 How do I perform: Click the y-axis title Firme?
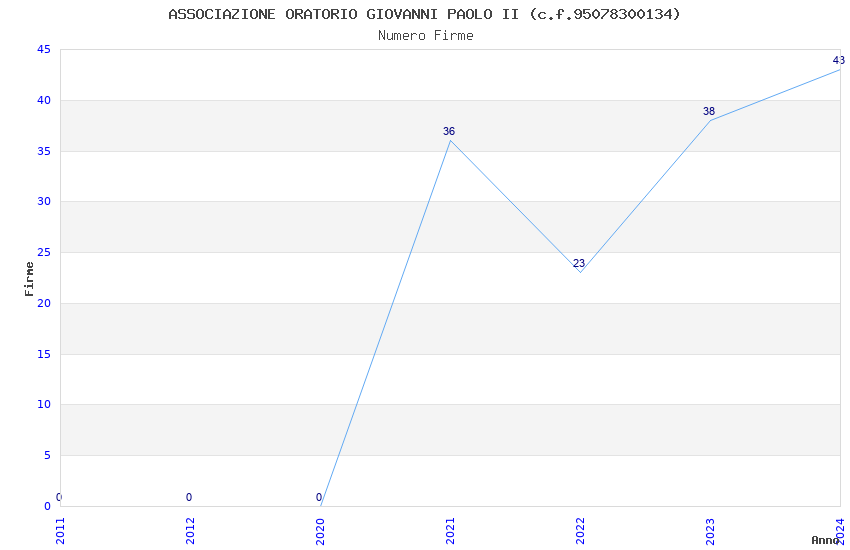pos(29,279)
